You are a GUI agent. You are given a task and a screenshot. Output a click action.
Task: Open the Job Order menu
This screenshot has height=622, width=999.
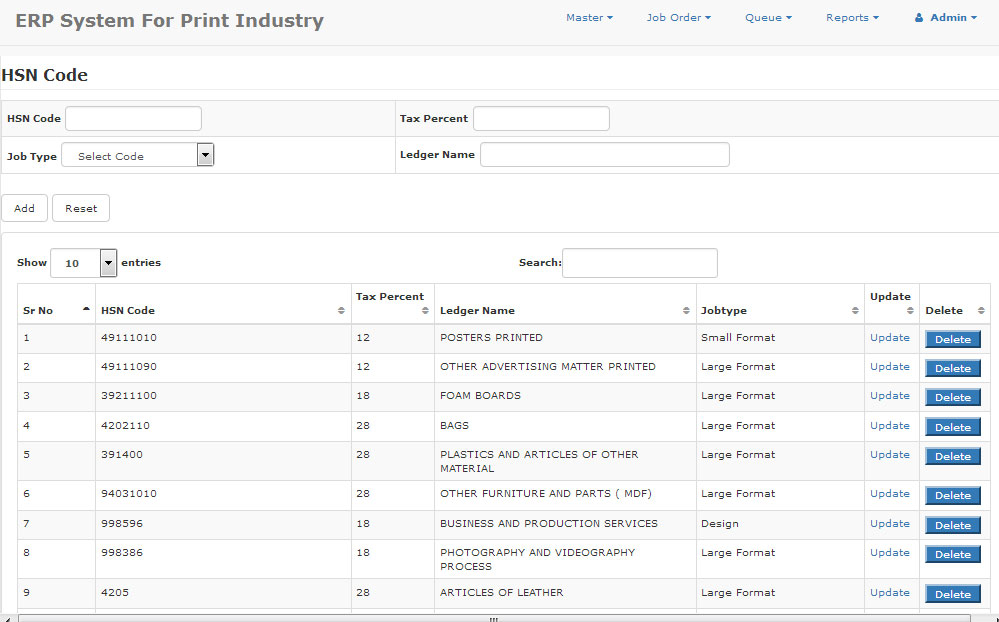679,18
